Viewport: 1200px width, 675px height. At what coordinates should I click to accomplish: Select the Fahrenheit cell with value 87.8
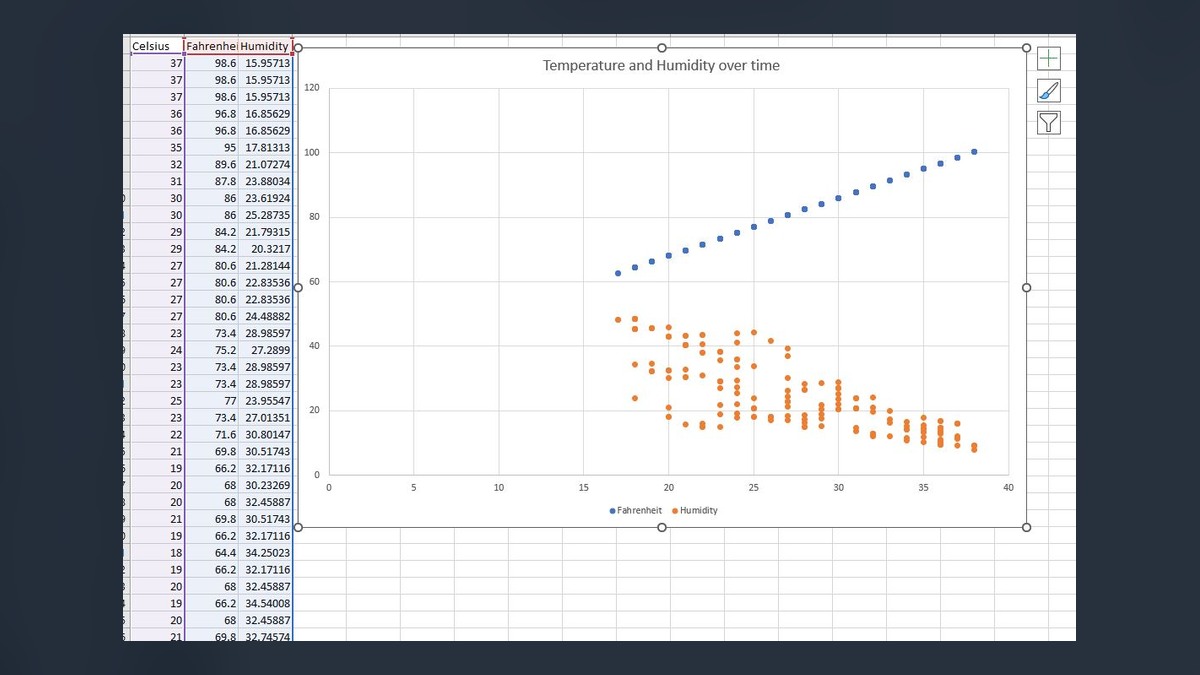[211, 181]
